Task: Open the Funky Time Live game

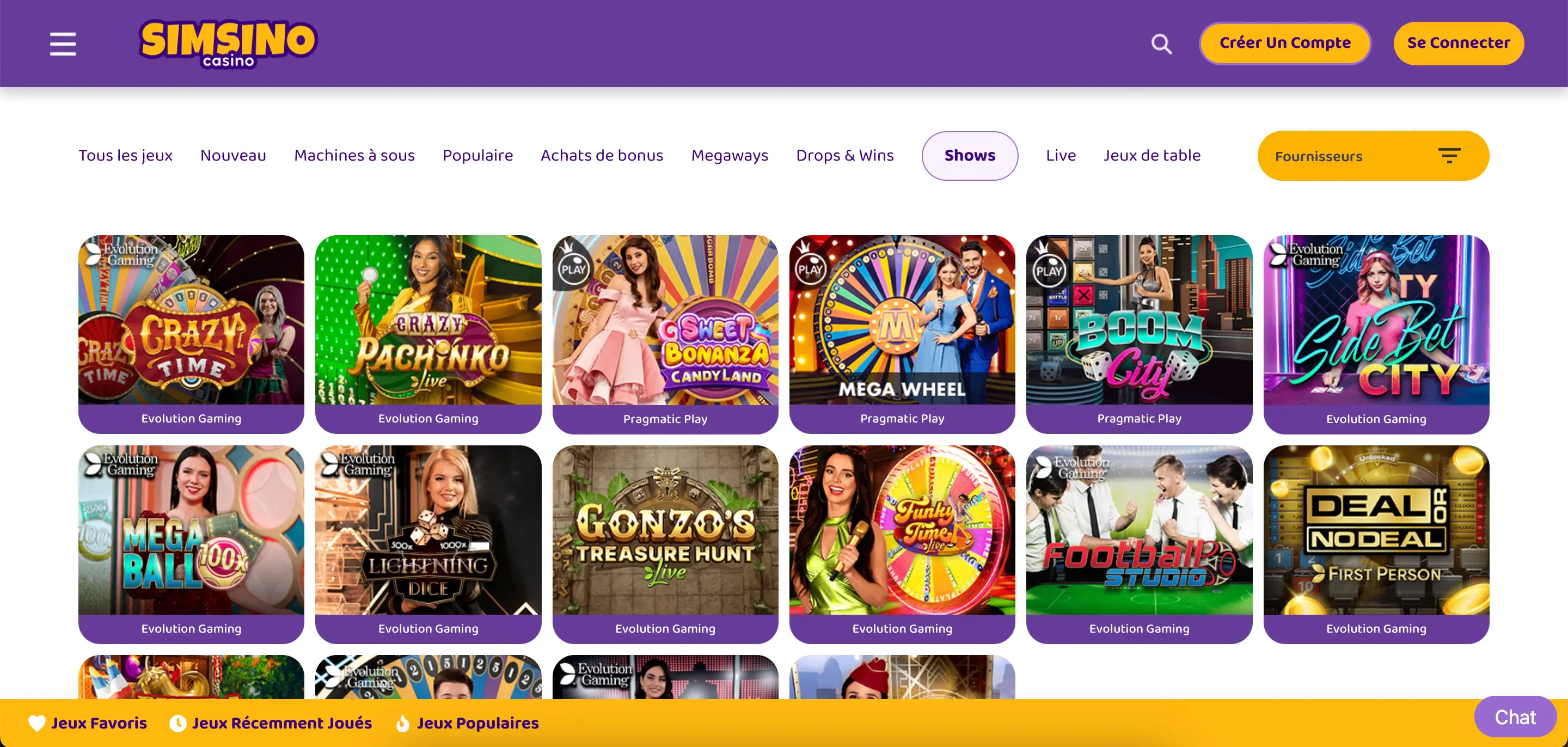Action: tap(902, 530)
